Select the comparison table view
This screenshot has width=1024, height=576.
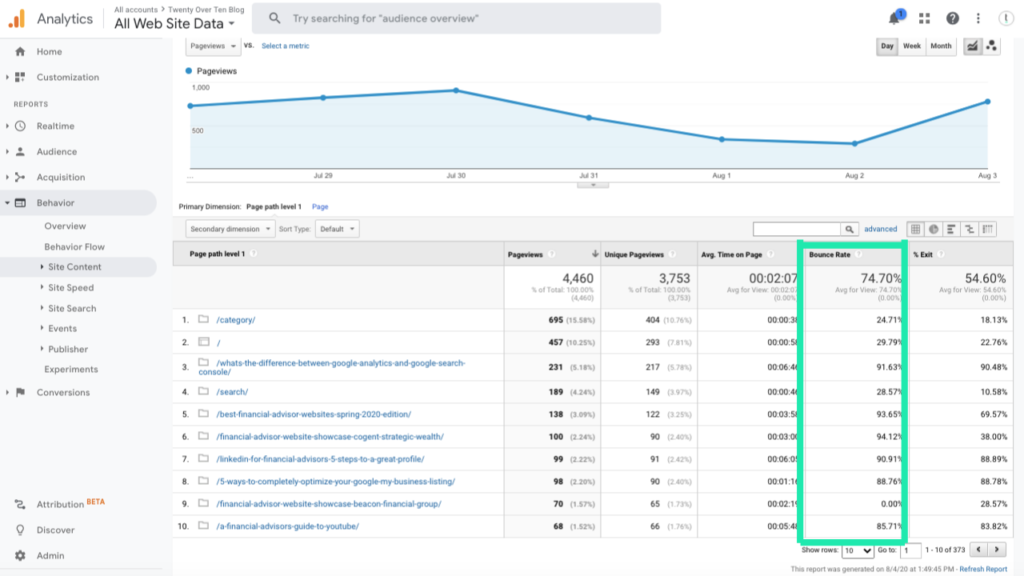[970, 230]
